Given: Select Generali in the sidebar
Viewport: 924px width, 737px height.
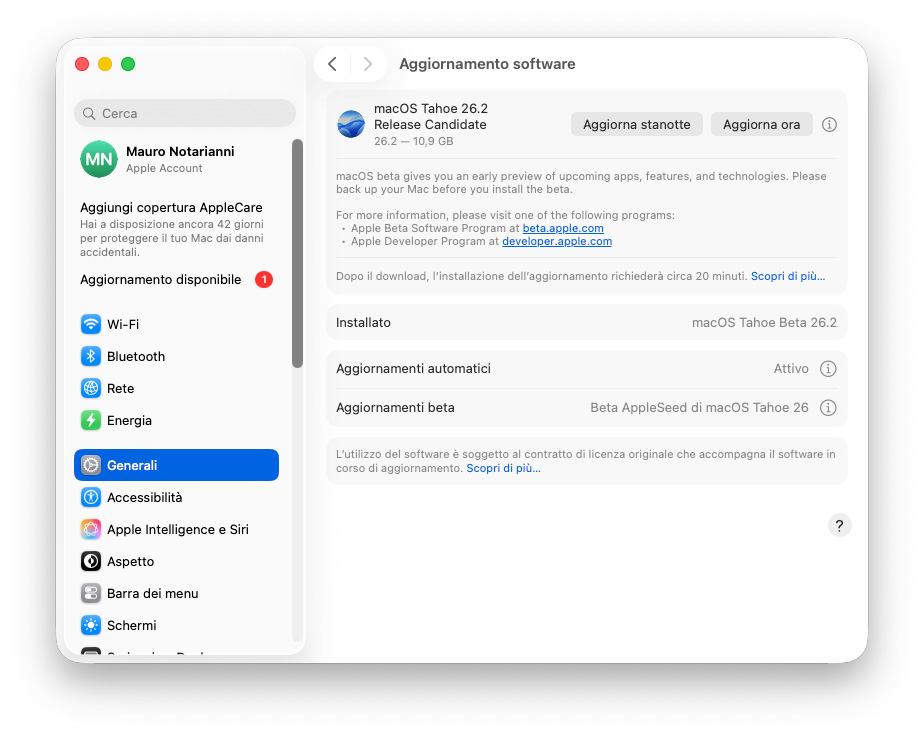Looking at the screenshot, I should tap(128, 465).
